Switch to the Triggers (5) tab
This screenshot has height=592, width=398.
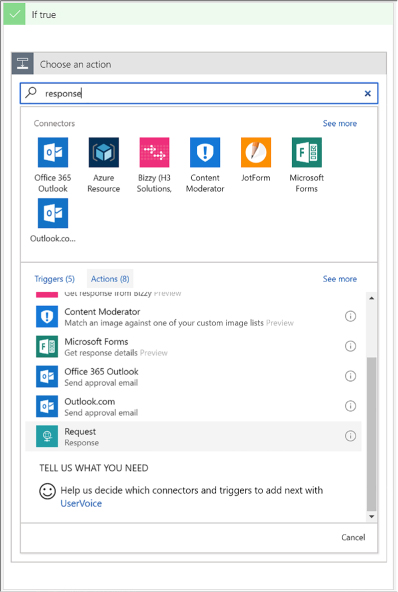click(55, 279)
